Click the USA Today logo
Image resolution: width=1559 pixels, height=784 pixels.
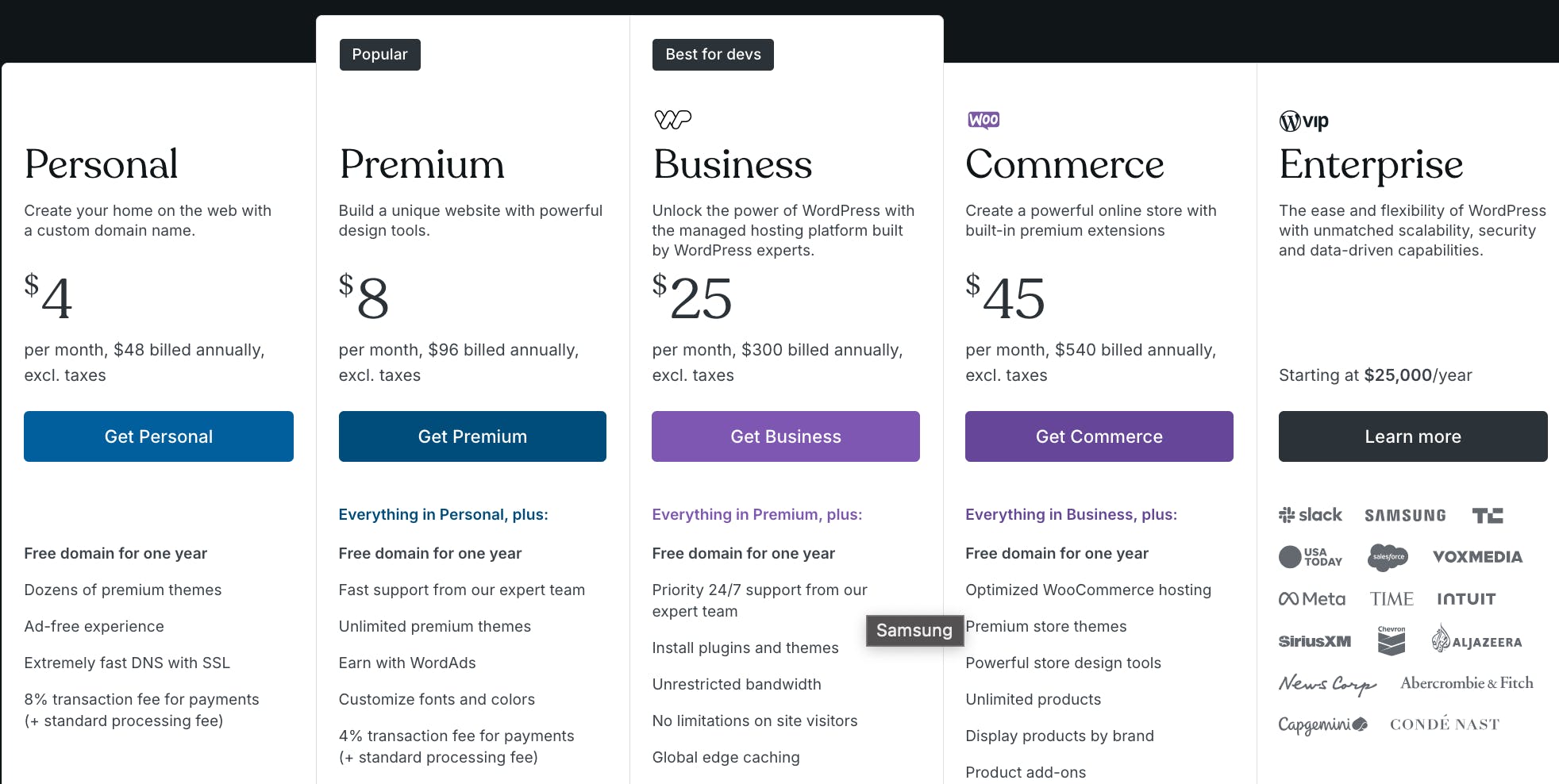pyautogui.click(x=1311, y=557)
